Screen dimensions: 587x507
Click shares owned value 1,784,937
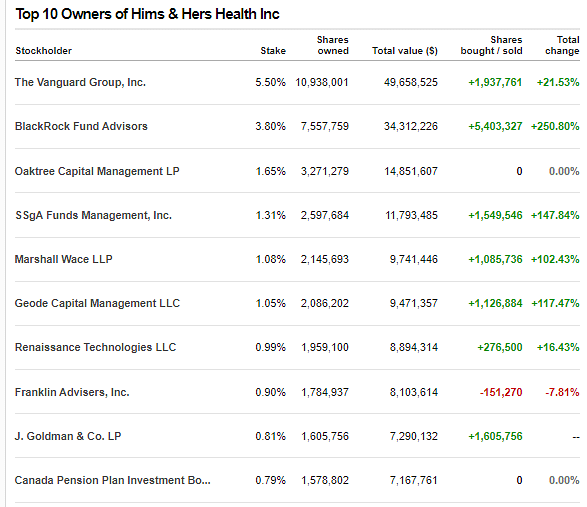tap(325, 392)
